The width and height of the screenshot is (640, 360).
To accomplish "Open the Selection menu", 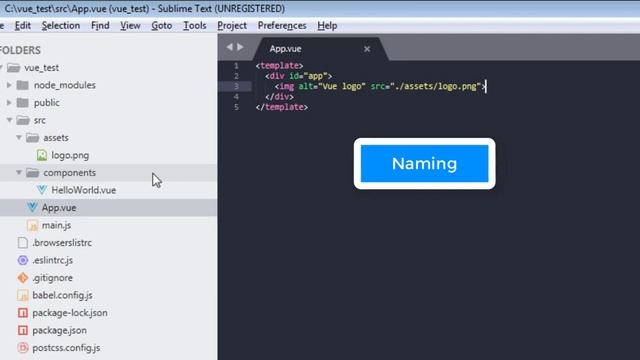I will [x=61, y=26].
